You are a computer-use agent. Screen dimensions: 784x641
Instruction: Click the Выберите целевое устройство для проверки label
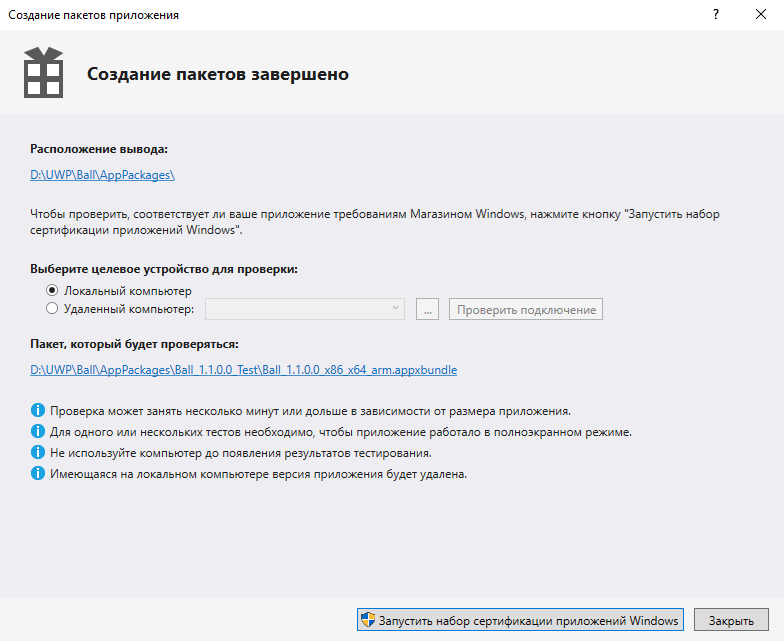[x=164, y=269]
